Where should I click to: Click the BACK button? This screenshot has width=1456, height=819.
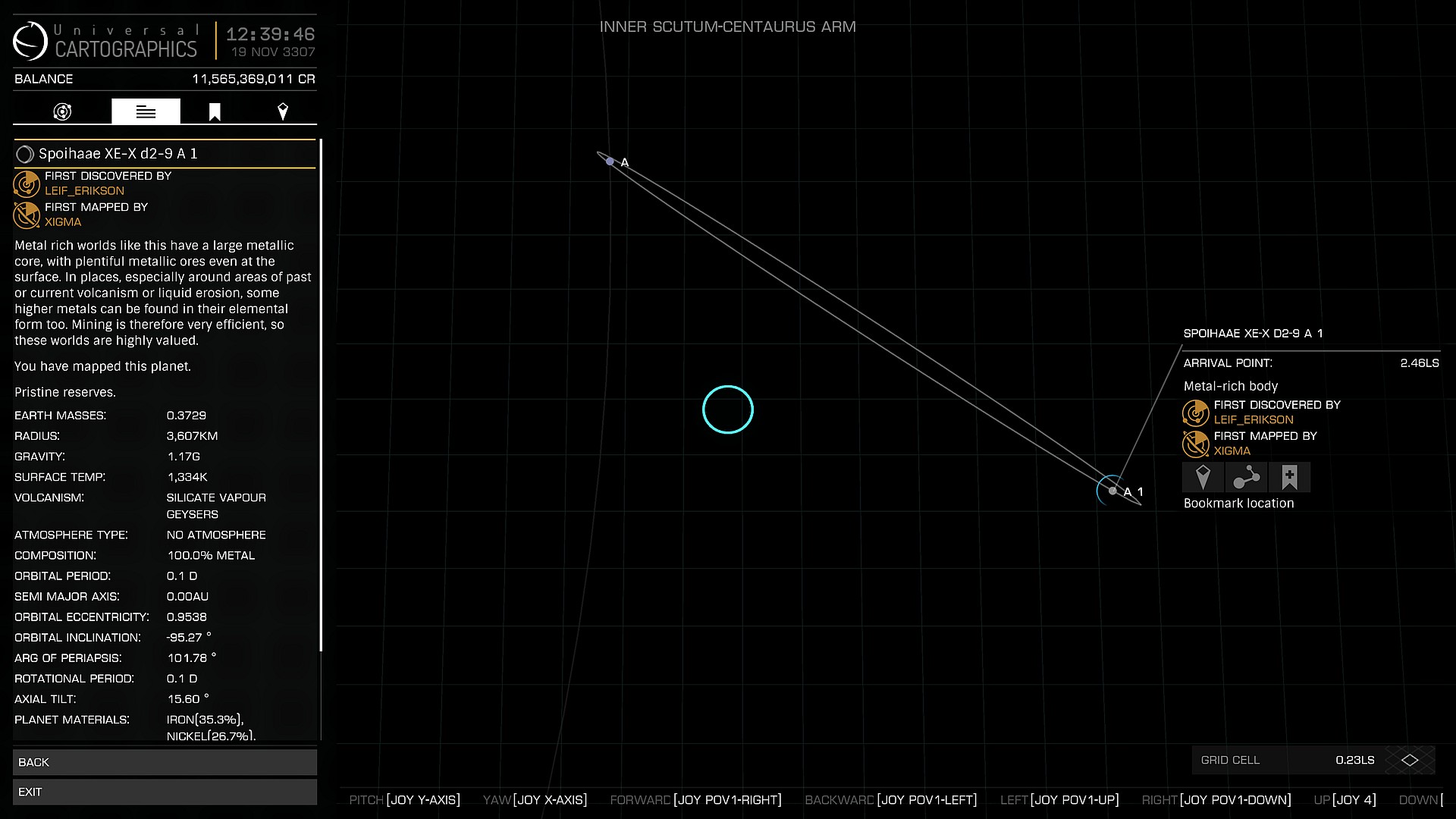[x=165, y=762]
